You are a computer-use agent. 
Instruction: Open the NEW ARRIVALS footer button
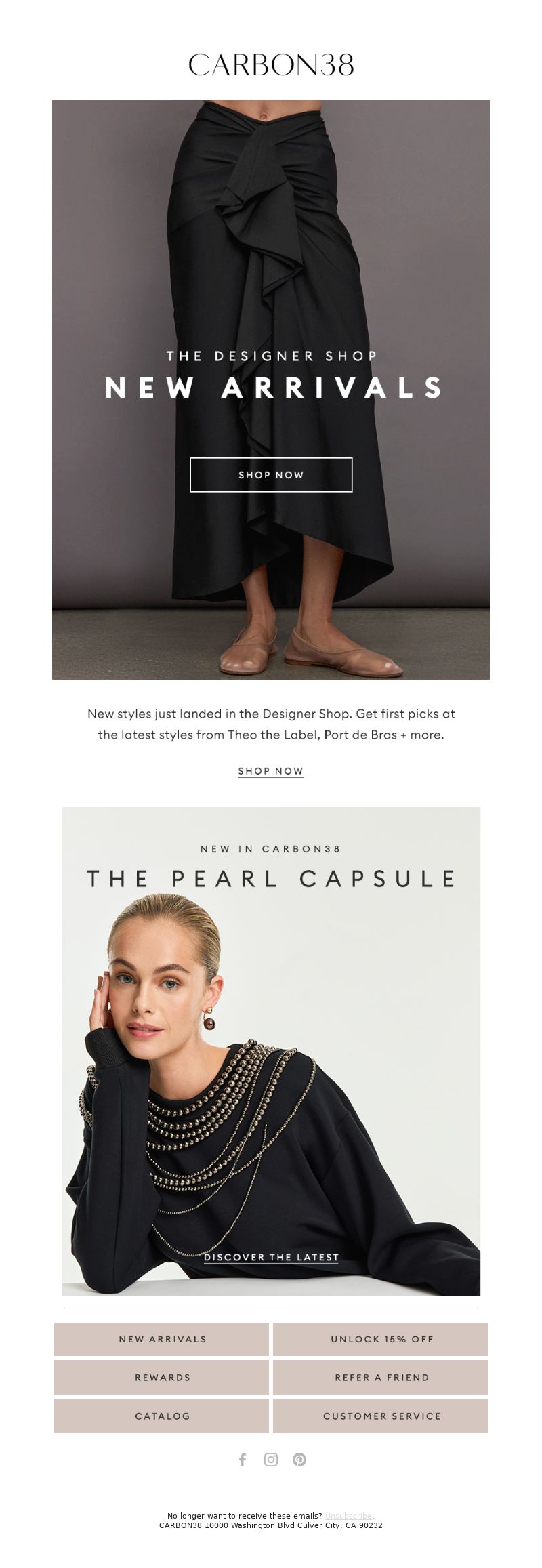[162, 1339]
